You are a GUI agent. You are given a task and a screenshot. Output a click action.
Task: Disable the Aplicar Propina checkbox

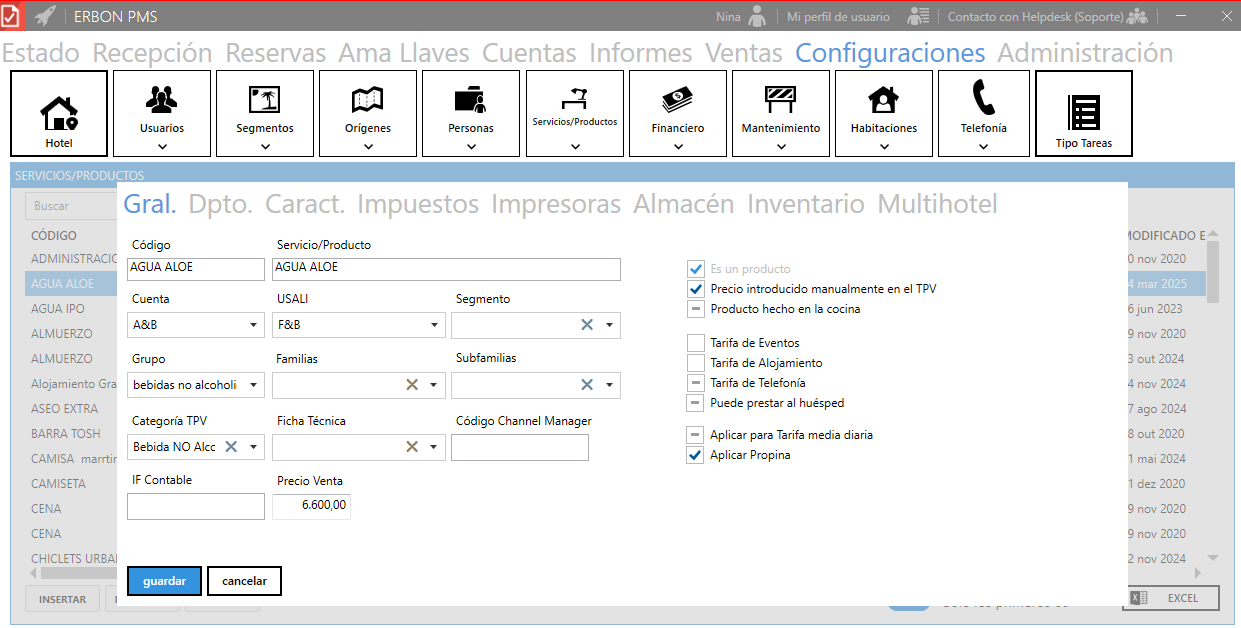(x=696, y=455)
